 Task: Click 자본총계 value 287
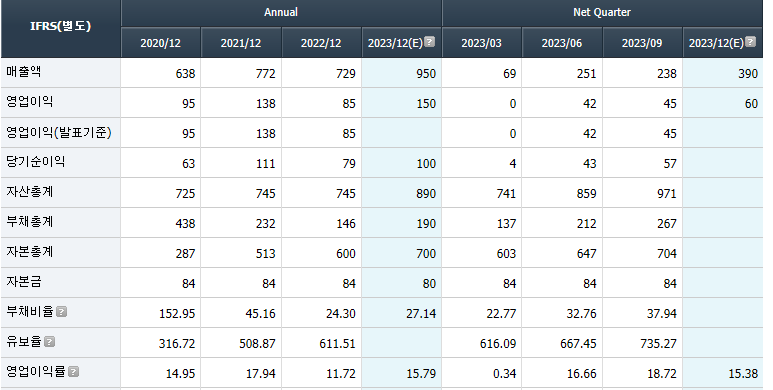click(185, 254)
